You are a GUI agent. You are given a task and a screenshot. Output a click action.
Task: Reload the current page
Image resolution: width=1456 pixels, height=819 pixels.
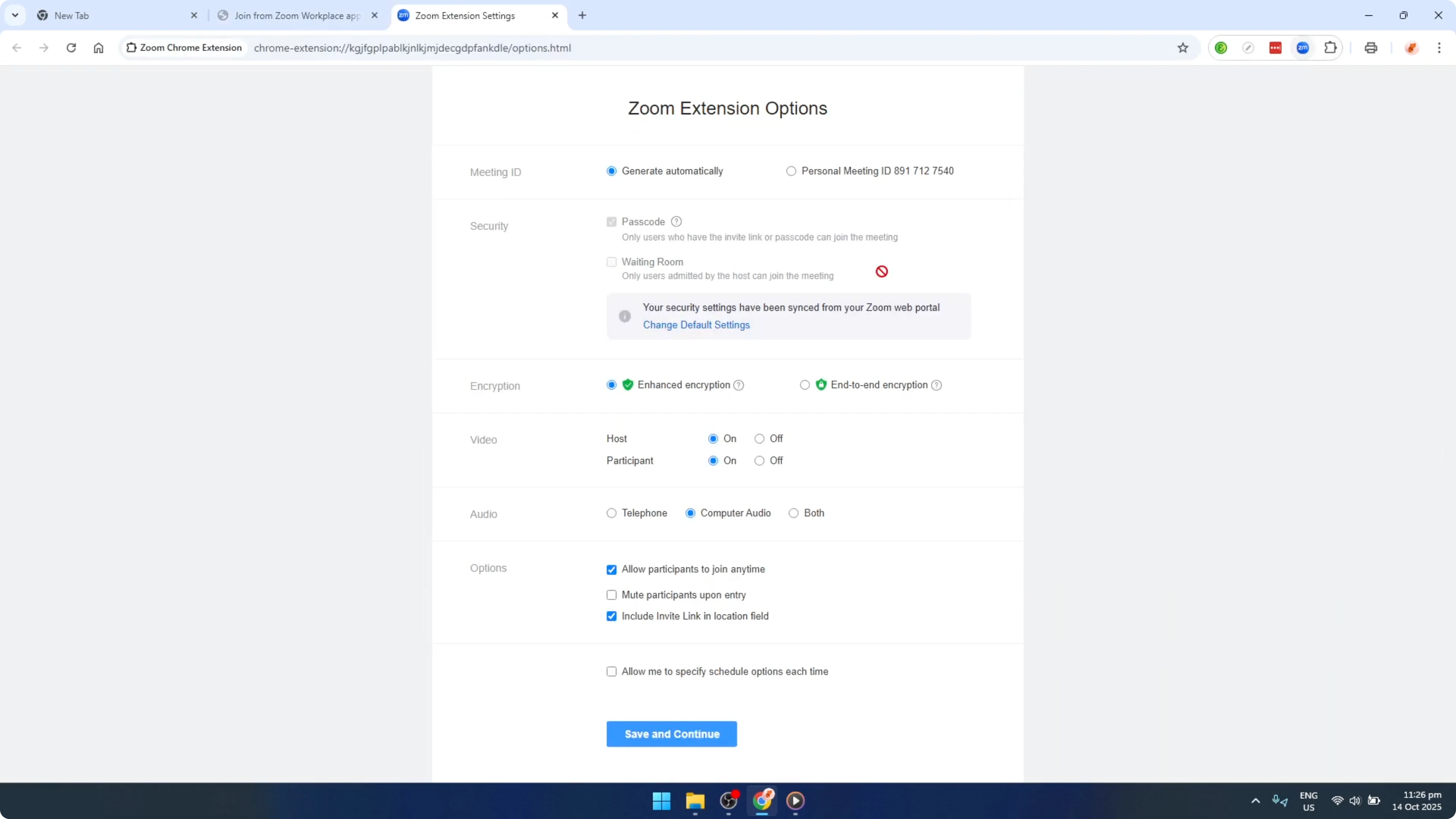(71, 48)
